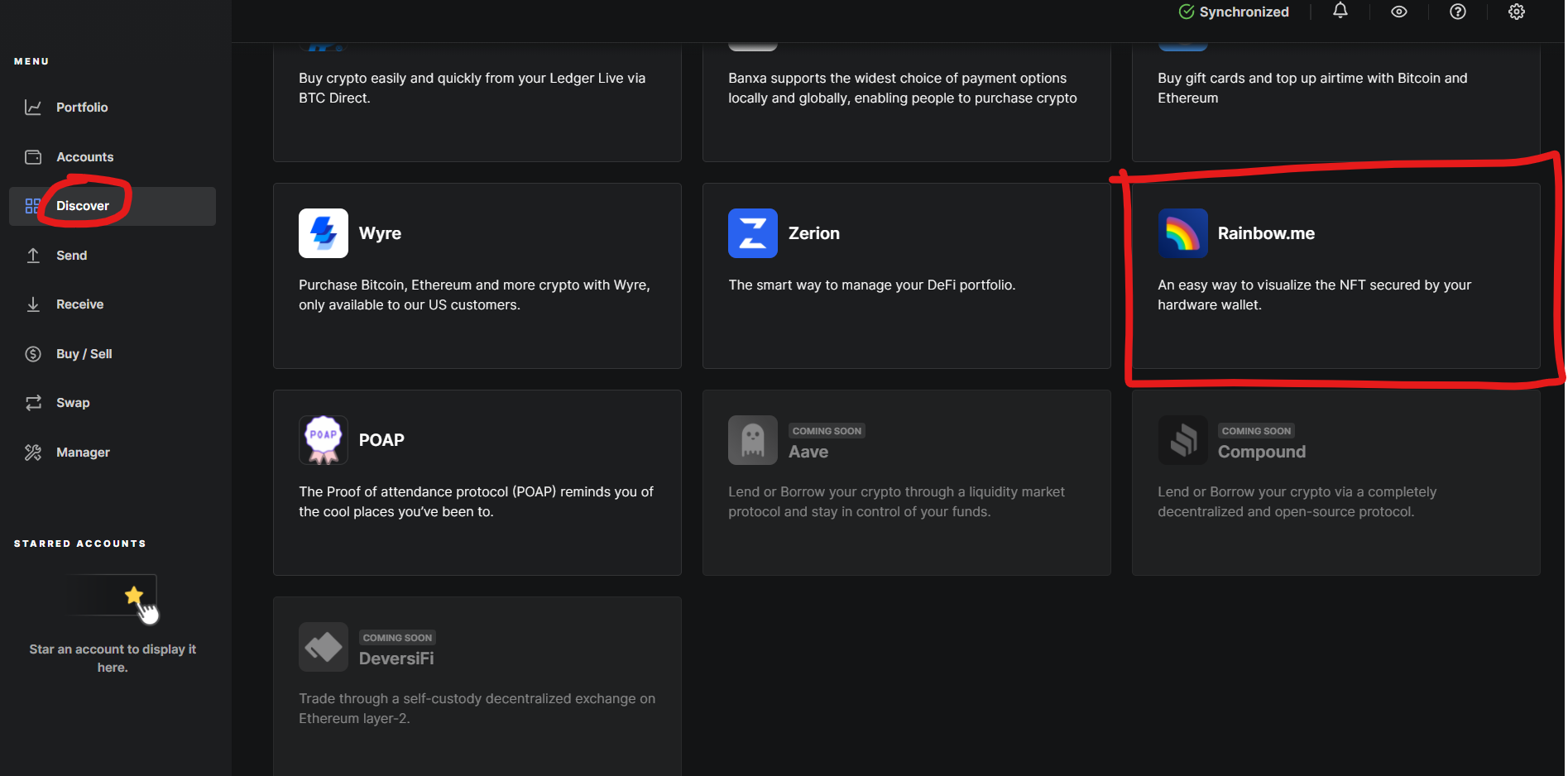Open the help question mark icon

point(1457,12)
